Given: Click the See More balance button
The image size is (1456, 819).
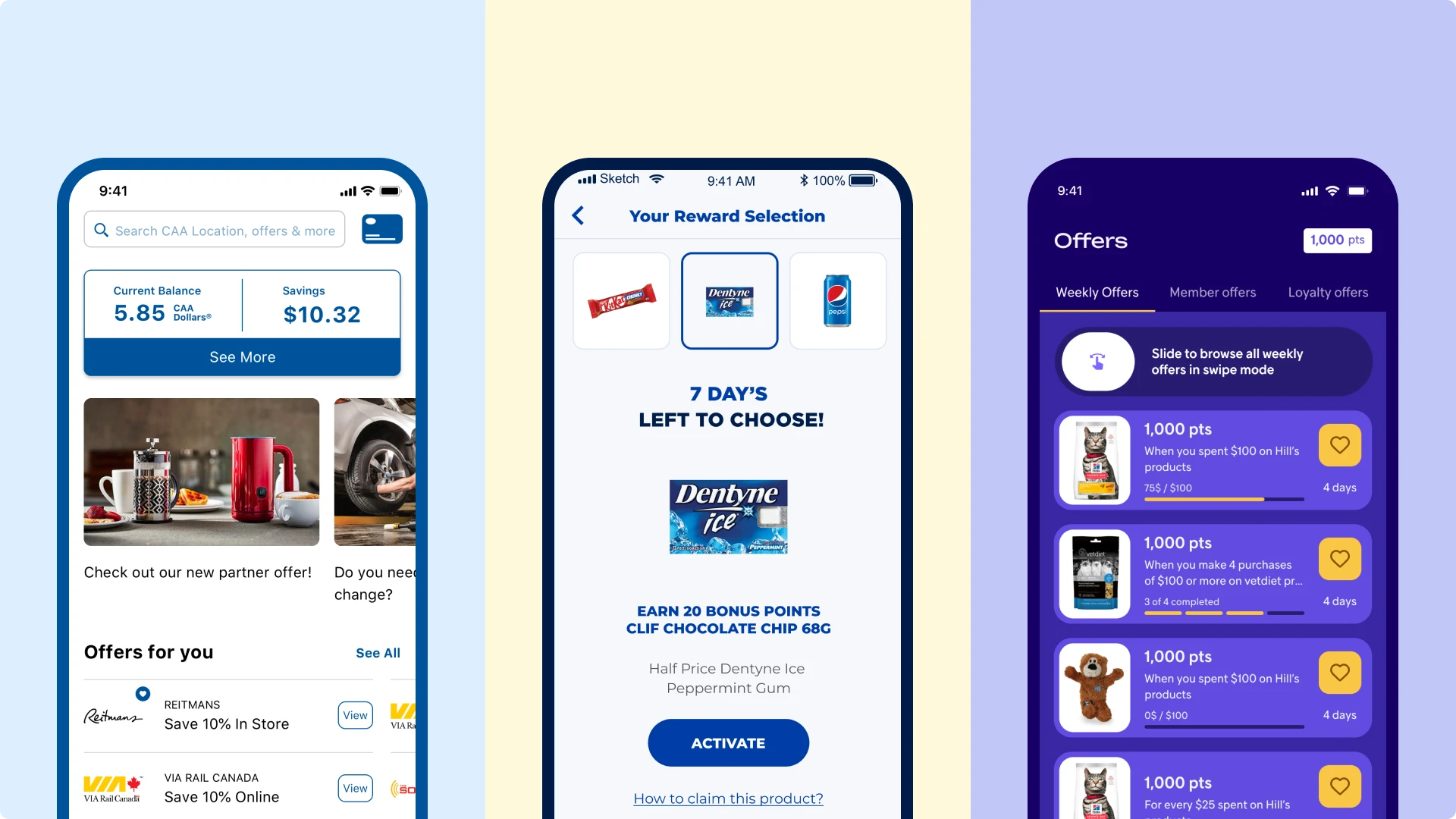Looking at the screenshot, I should [243, 357].
